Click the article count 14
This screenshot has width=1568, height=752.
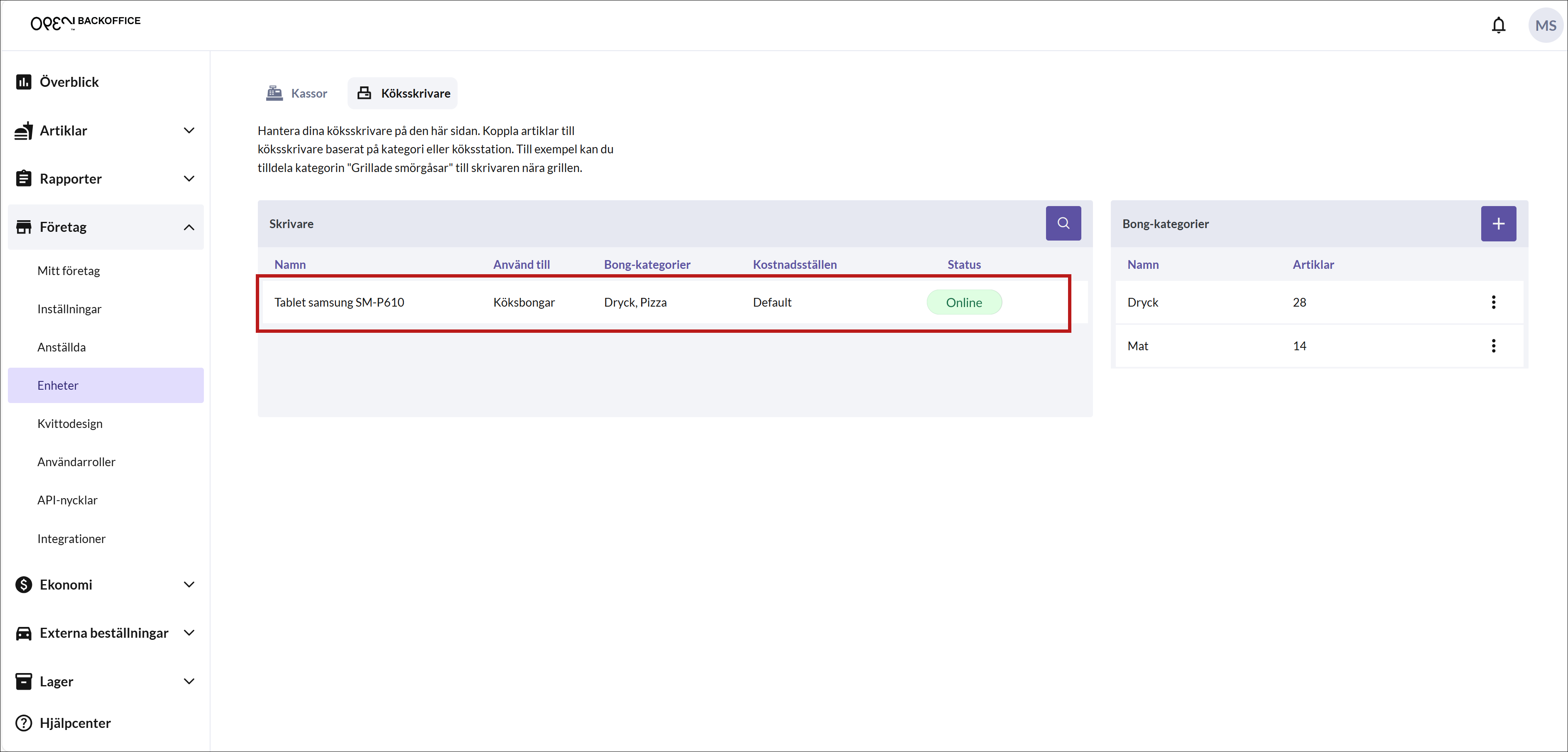click(x=1299, y=346)
